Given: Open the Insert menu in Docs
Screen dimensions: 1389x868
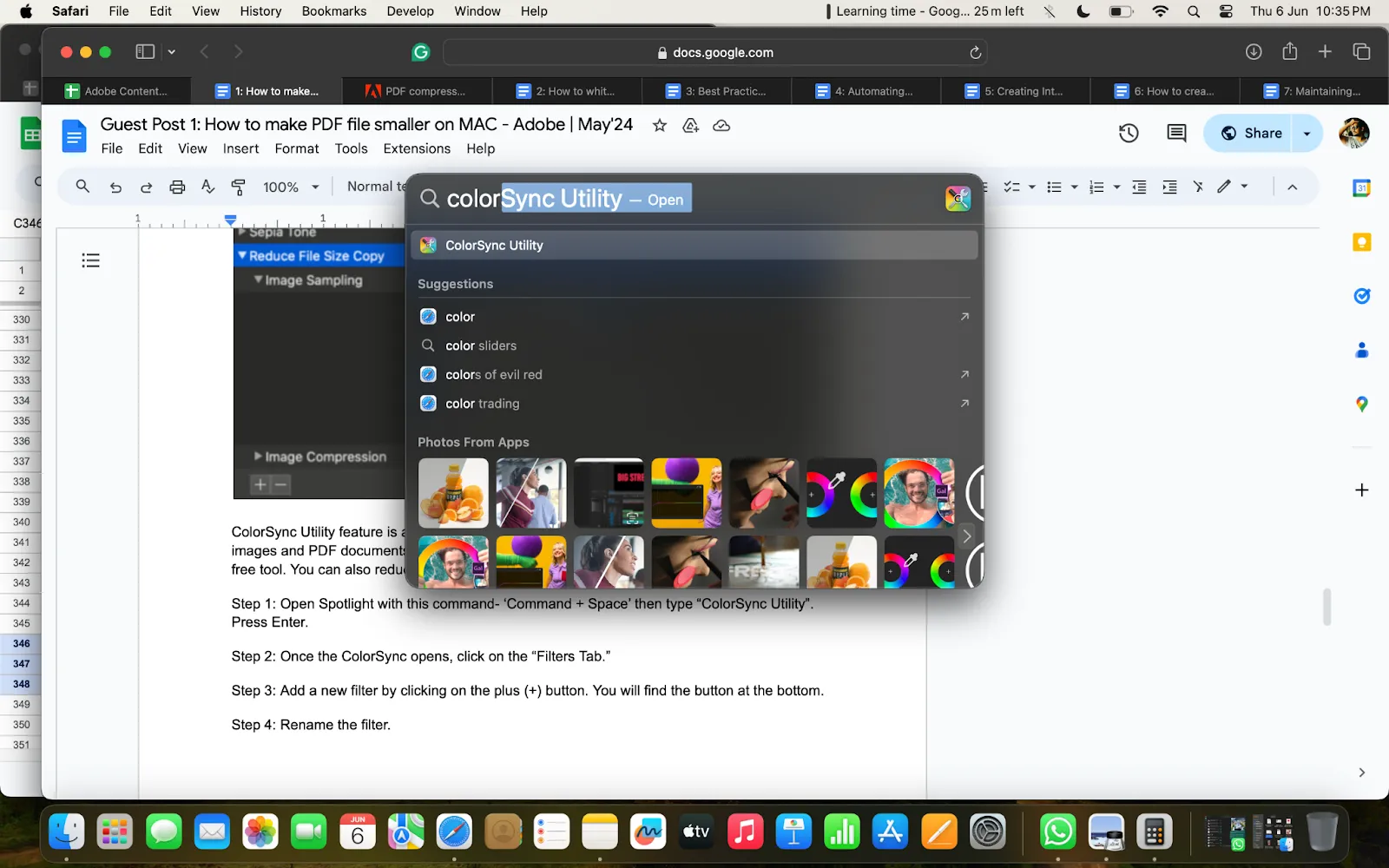Looking at the screenshot, I should [240, 148].
